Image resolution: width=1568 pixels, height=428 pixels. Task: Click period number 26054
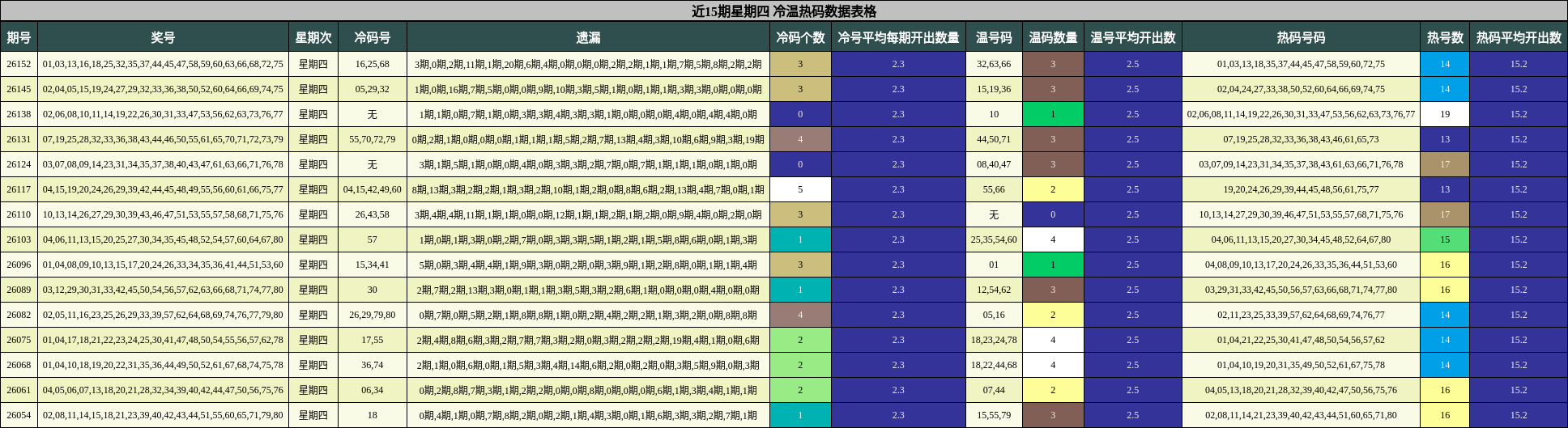coord(19,415)
